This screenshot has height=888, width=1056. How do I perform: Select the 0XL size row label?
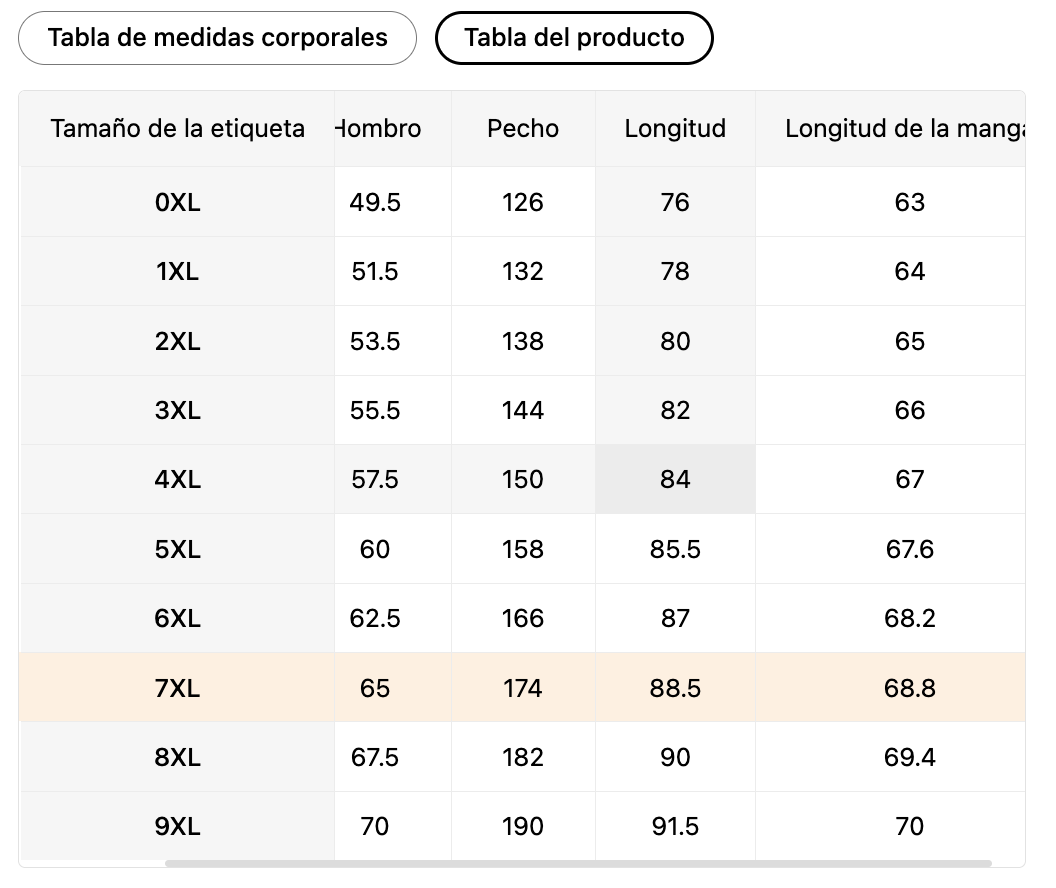point(178,203)
